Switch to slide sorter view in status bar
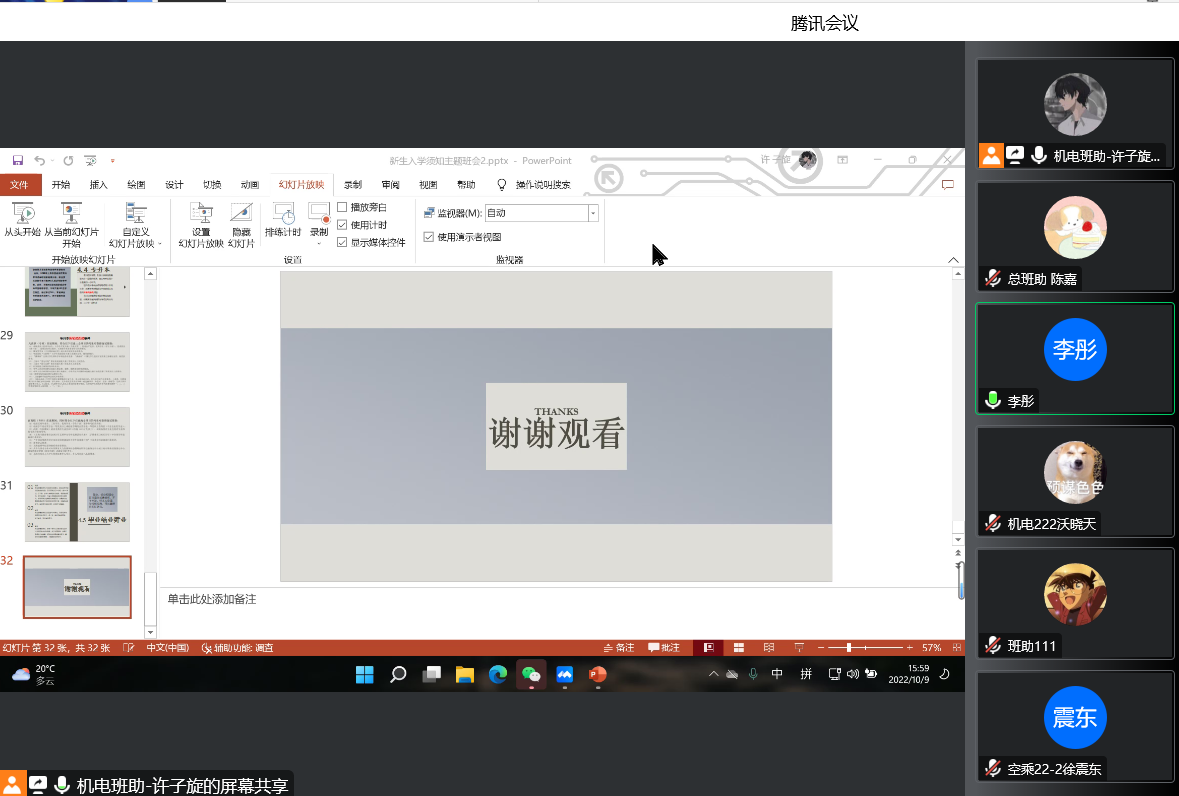 (x=739, y=648)
